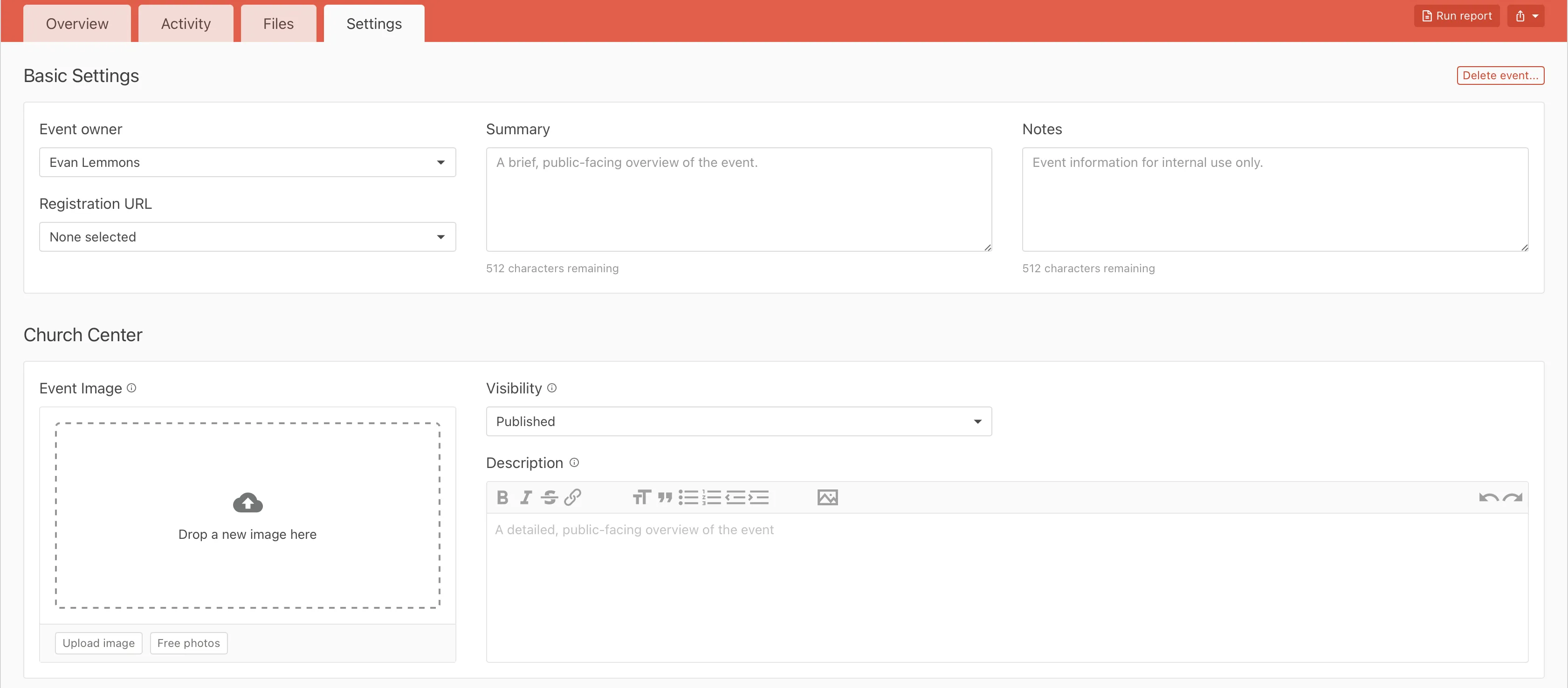Open the share options menu

pos(1527,15)
